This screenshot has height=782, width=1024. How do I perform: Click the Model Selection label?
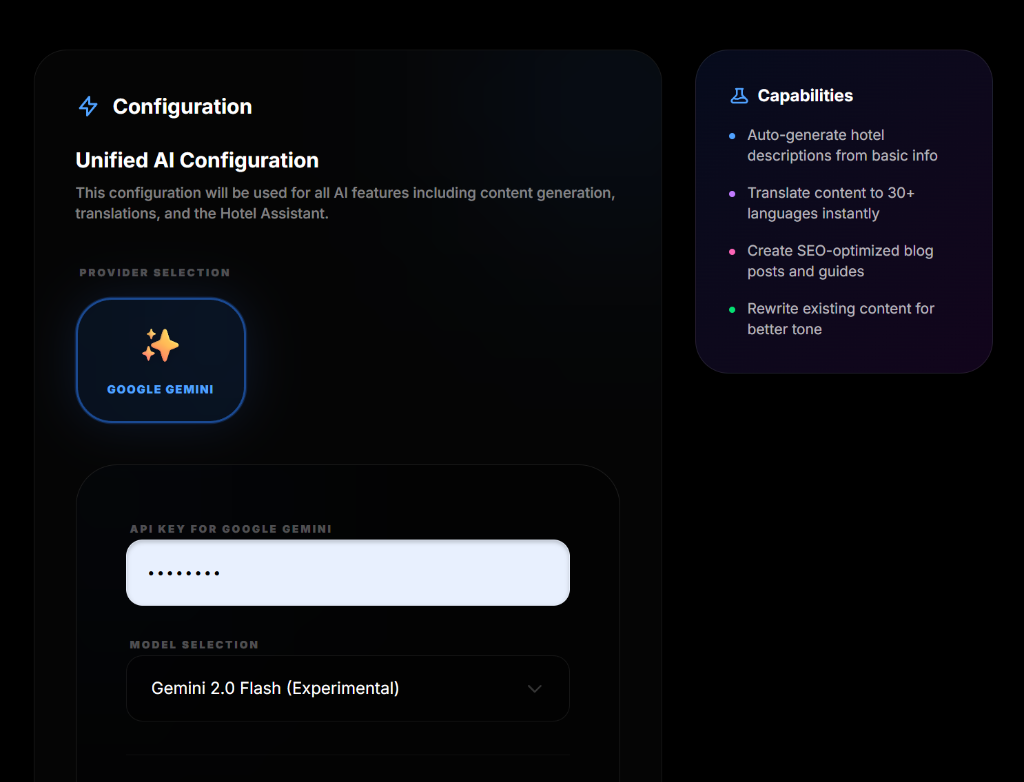[194, 645]
